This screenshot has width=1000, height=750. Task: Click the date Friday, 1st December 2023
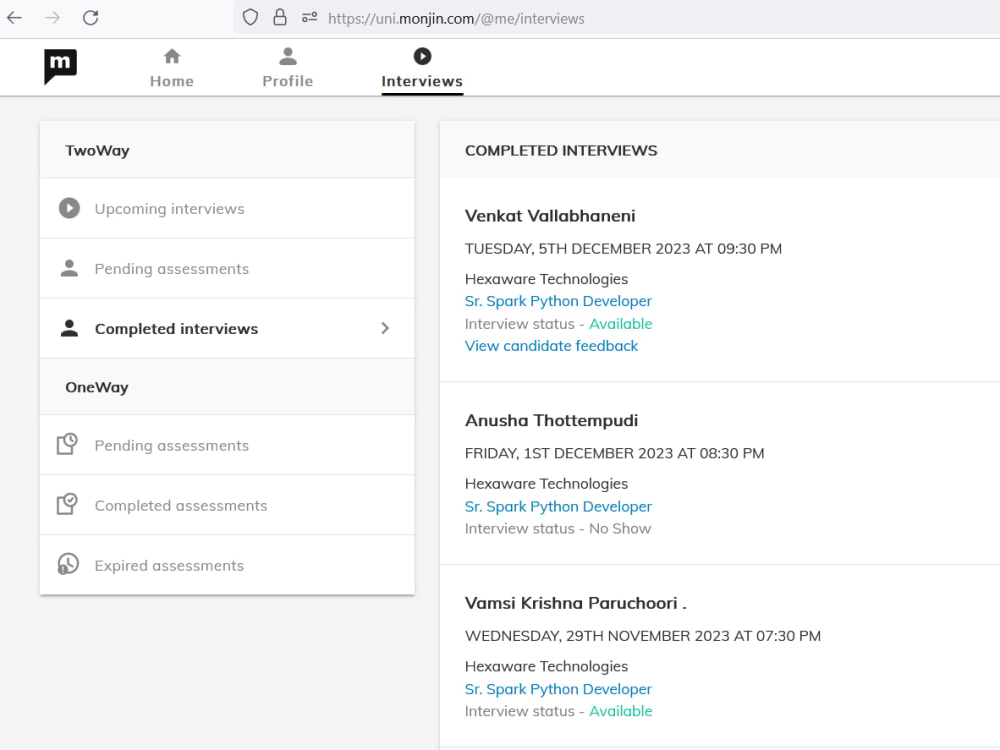pos(614,453)
